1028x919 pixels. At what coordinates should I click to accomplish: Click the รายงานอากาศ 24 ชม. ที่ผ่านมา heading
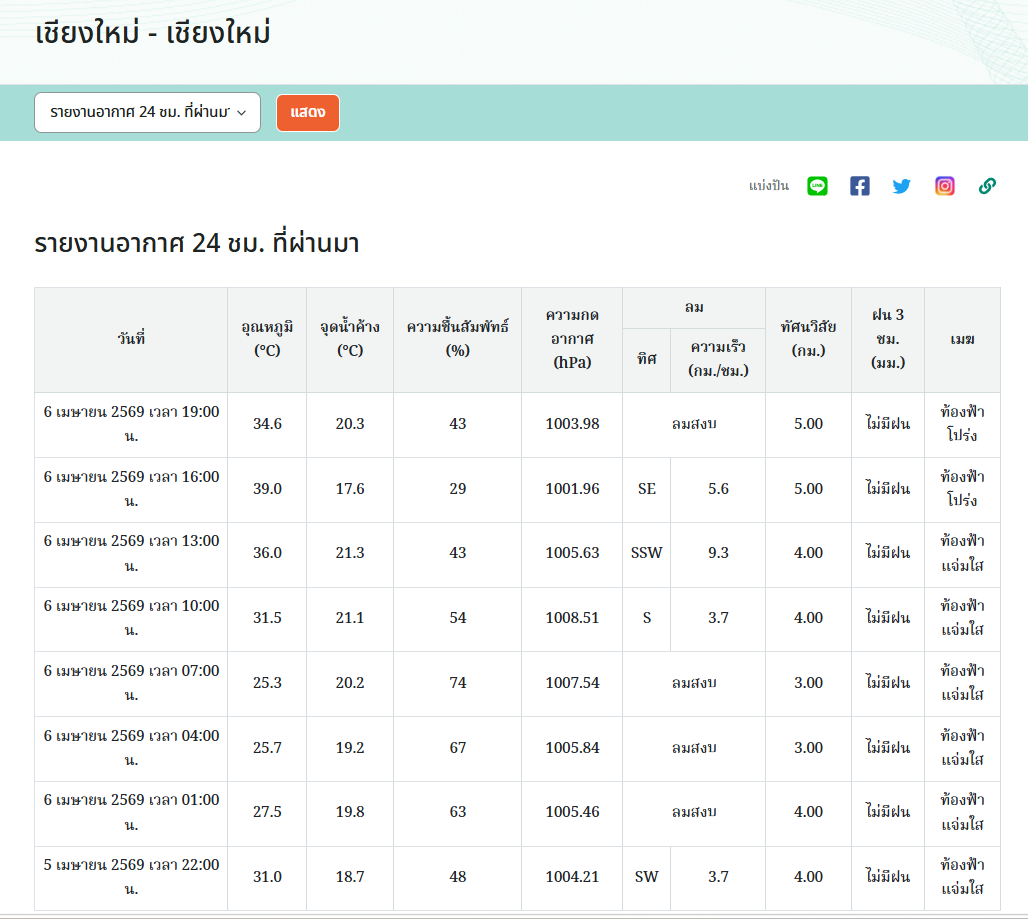[197, 243]
